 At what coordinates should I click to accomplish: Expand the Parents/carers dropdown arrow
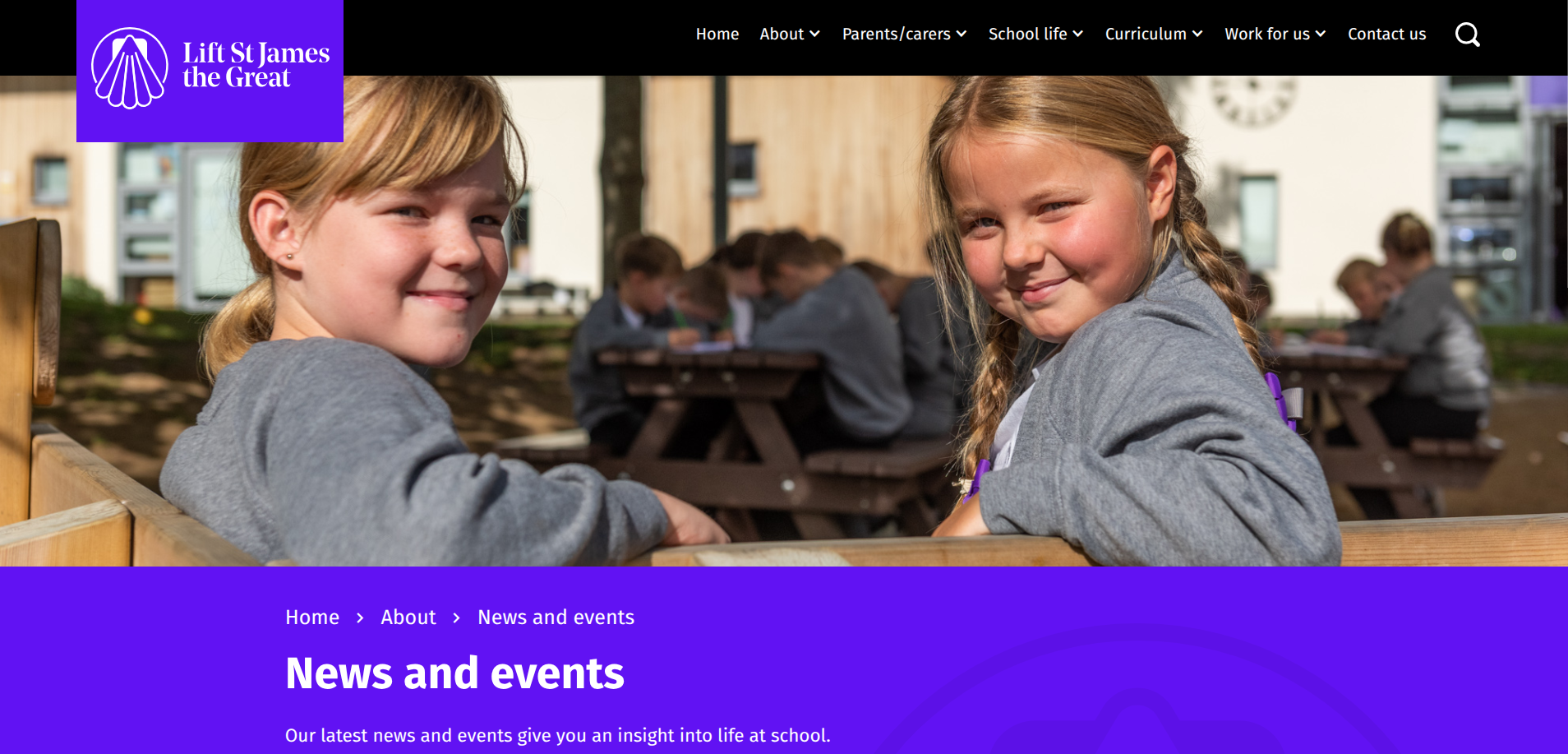click(x=961, y=34)
